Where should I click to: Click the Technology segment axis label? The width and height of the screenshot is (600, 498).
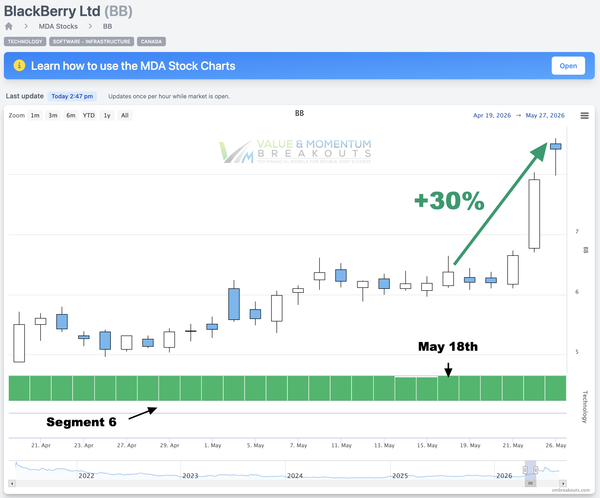584,407
